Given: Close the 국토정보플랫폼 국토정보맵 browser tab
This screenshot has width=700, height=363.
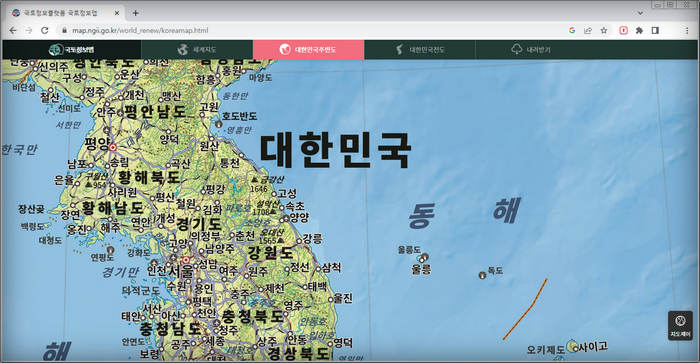Looking at the screenshot, I should 117,13.
